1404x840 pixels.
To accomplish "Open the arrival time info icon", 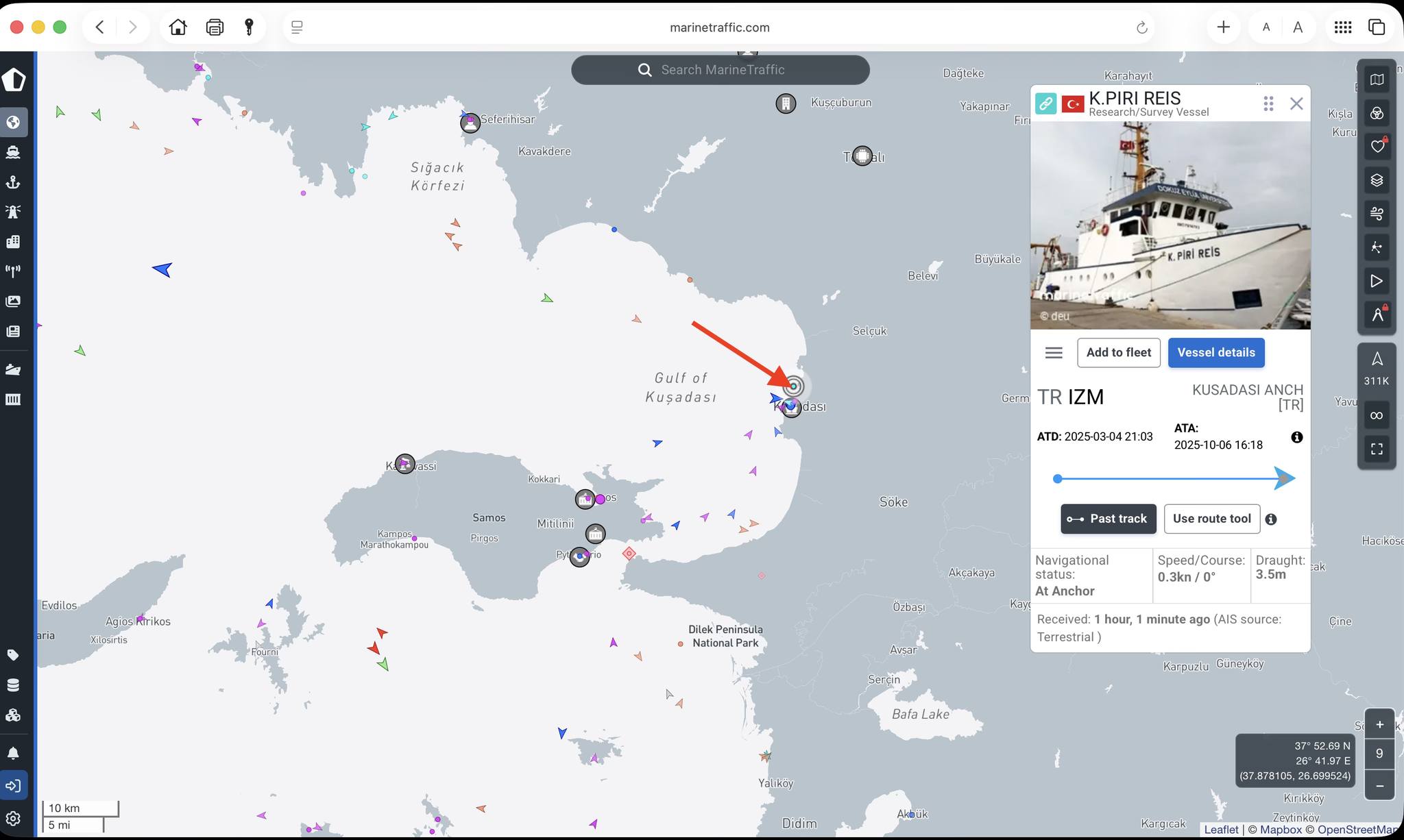I will click(x=1296, y=437).
